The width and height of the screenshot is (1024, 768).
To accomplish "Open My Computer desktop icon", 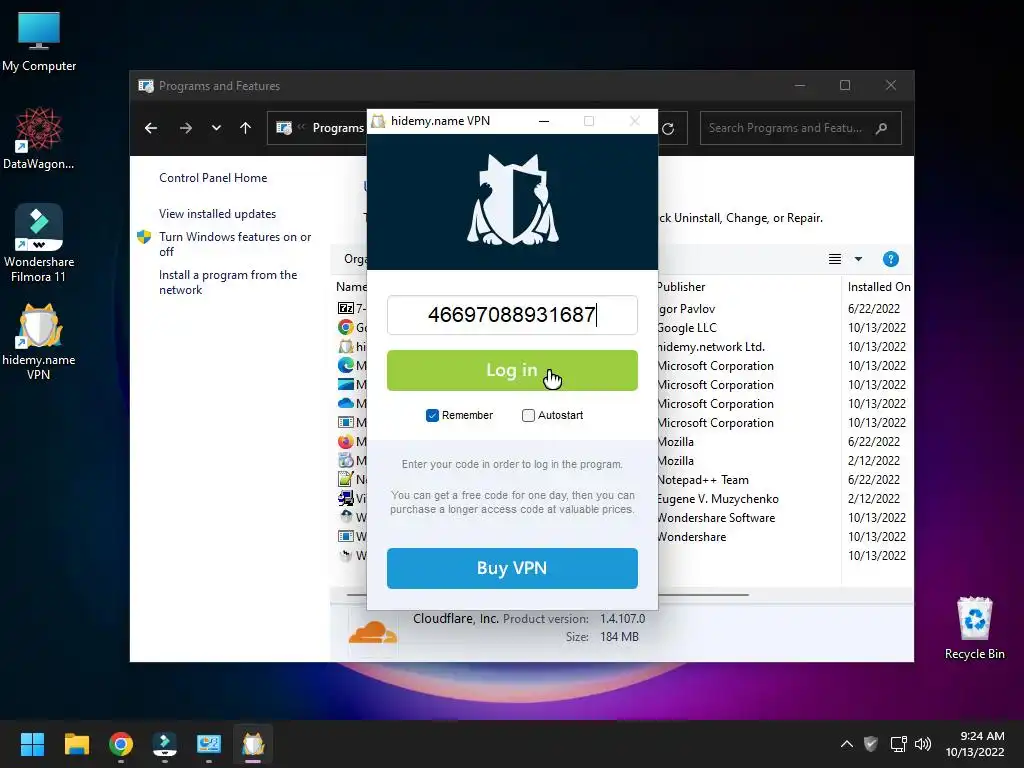I will tap(39, 41).
